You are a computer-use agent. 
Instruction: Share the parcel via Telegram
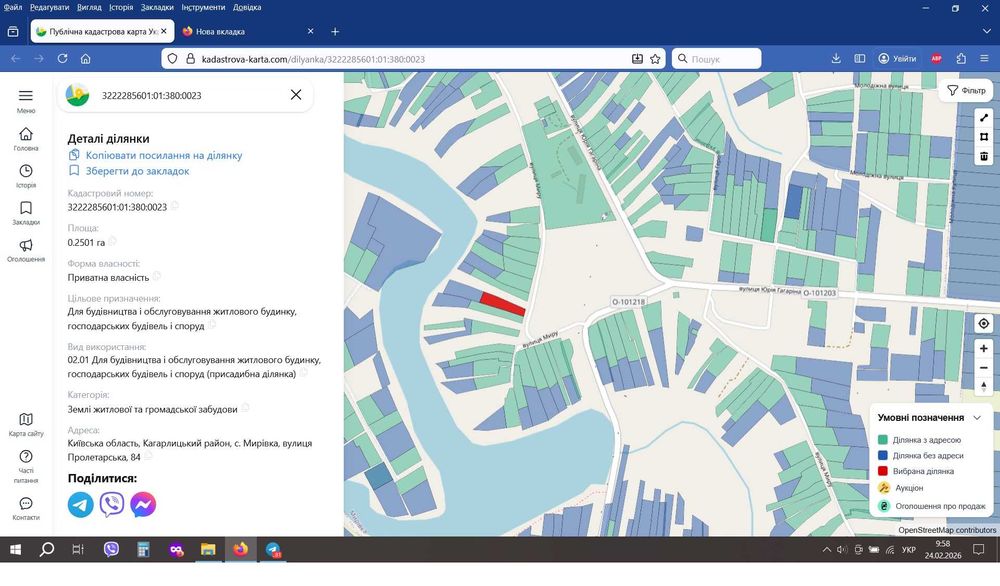point(80,504)
